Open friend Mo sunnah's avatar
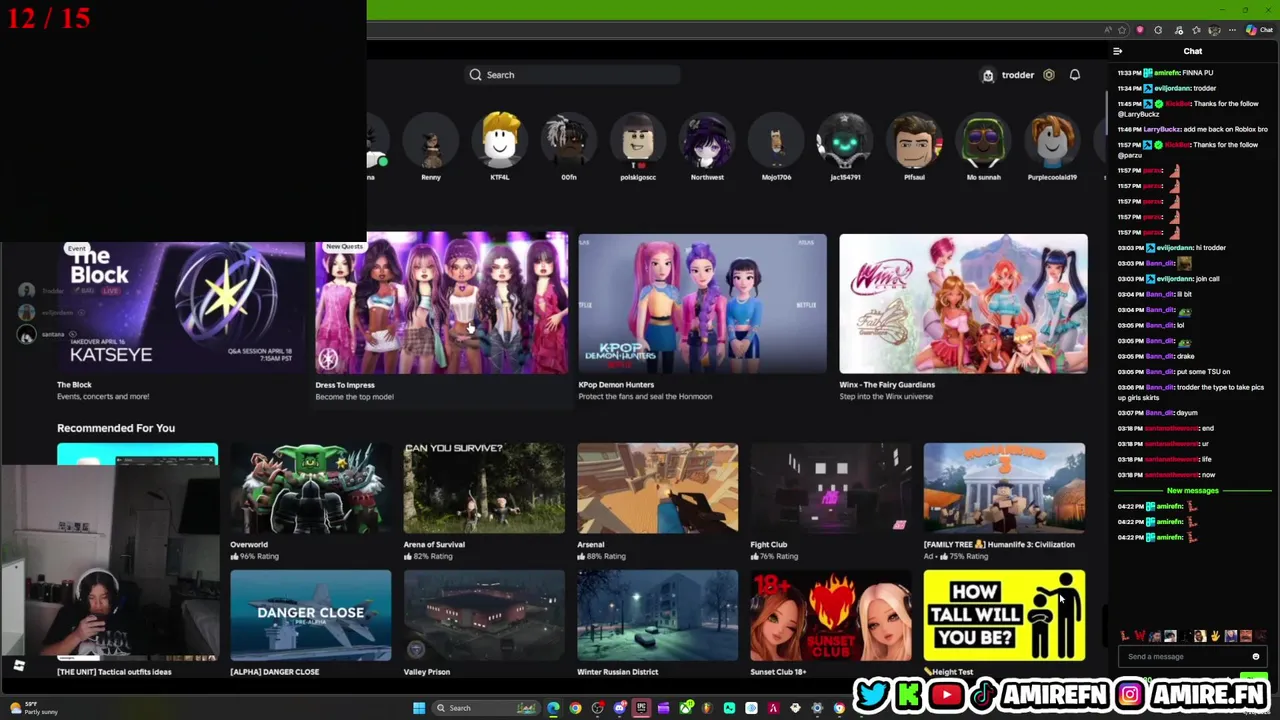 click(x=983, y=141)
